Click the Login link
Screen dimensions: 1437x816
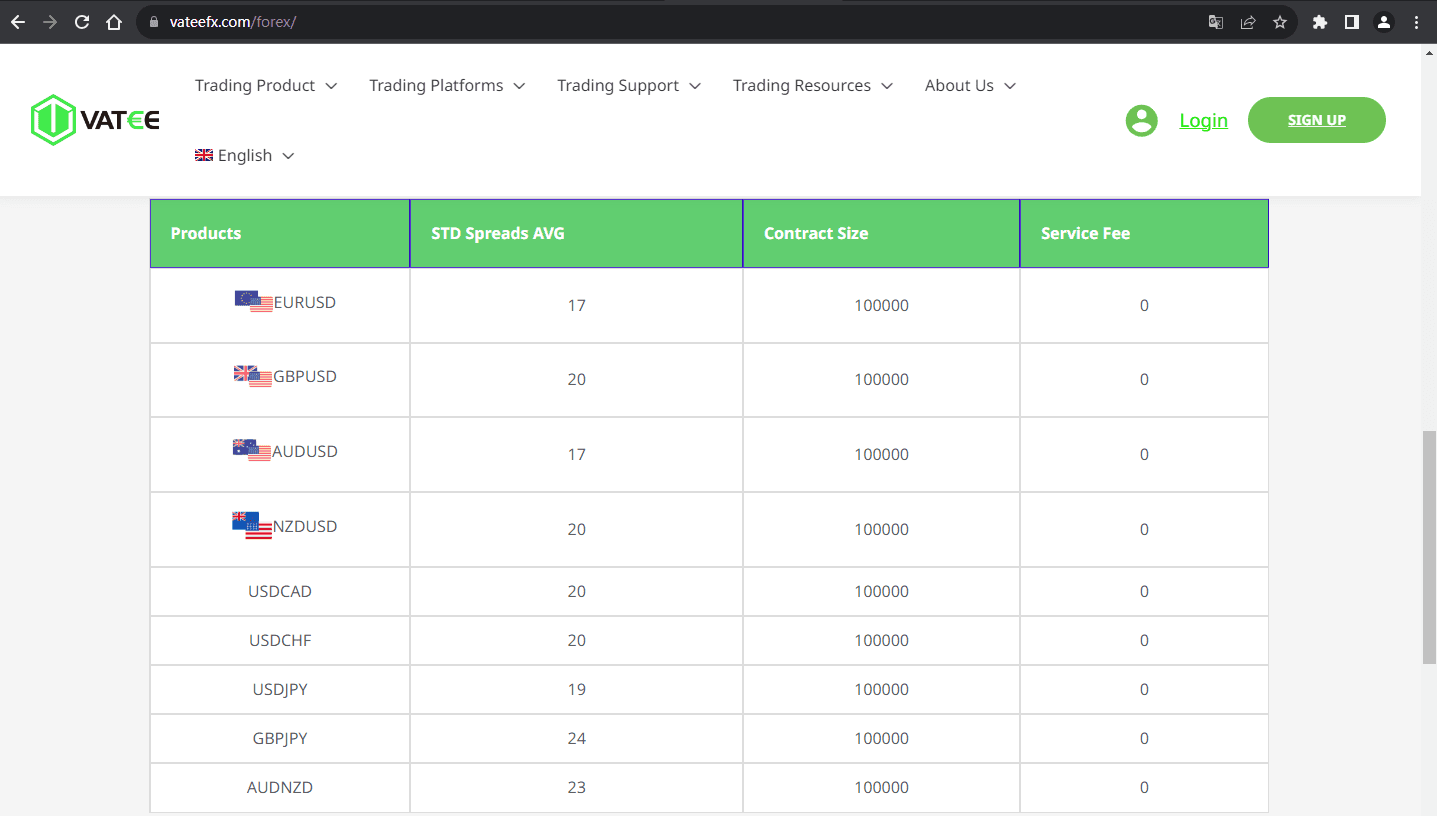click(1203, 121)
